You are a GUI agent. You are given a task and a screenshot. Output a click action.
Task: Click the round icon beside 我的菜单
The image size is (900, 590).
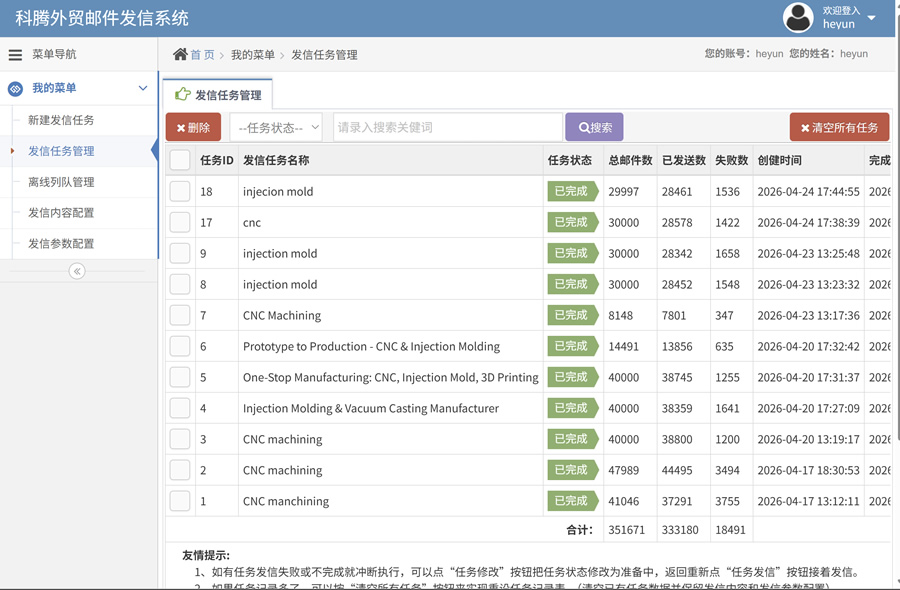pos(15,89)
